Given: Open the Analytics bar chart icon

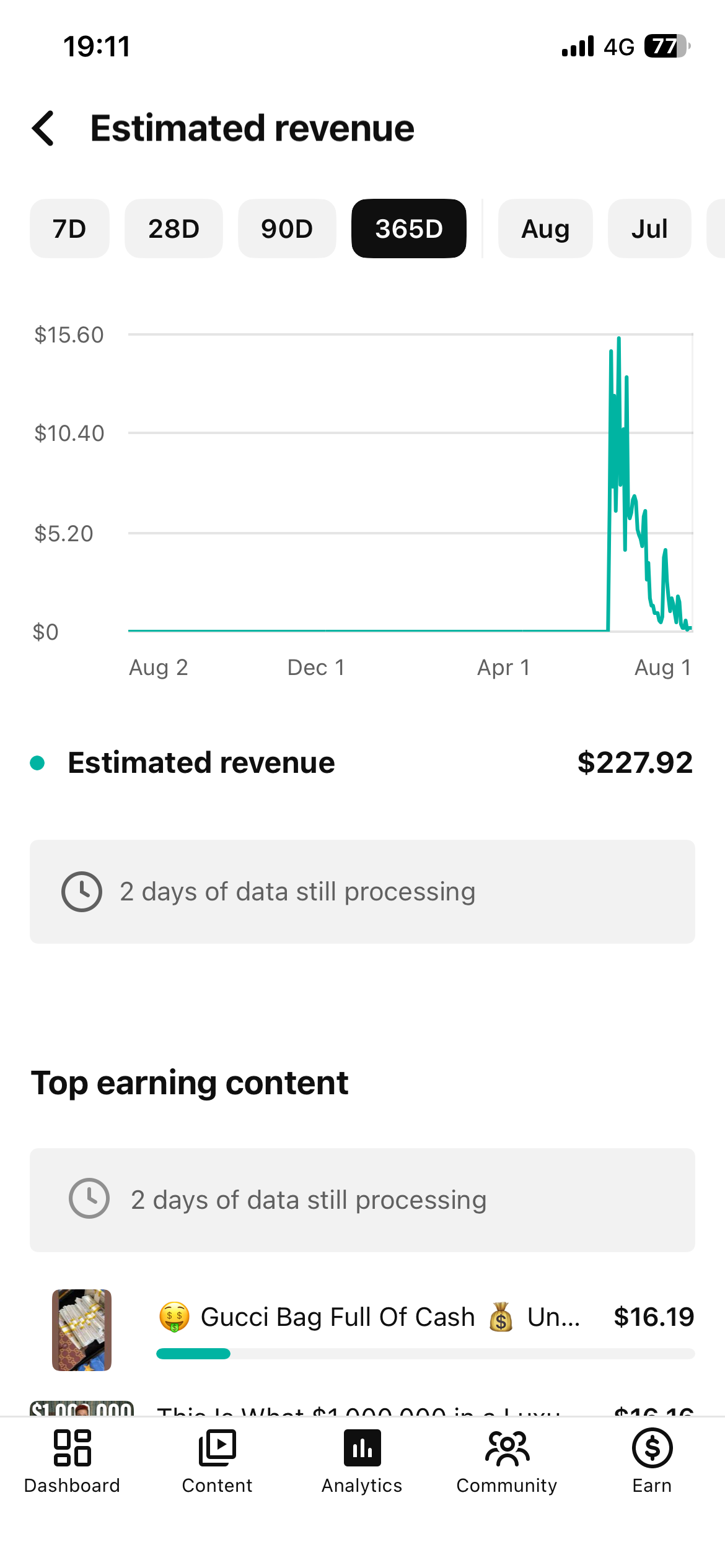Looking at the screenshot, I should tap(362, 1448).
